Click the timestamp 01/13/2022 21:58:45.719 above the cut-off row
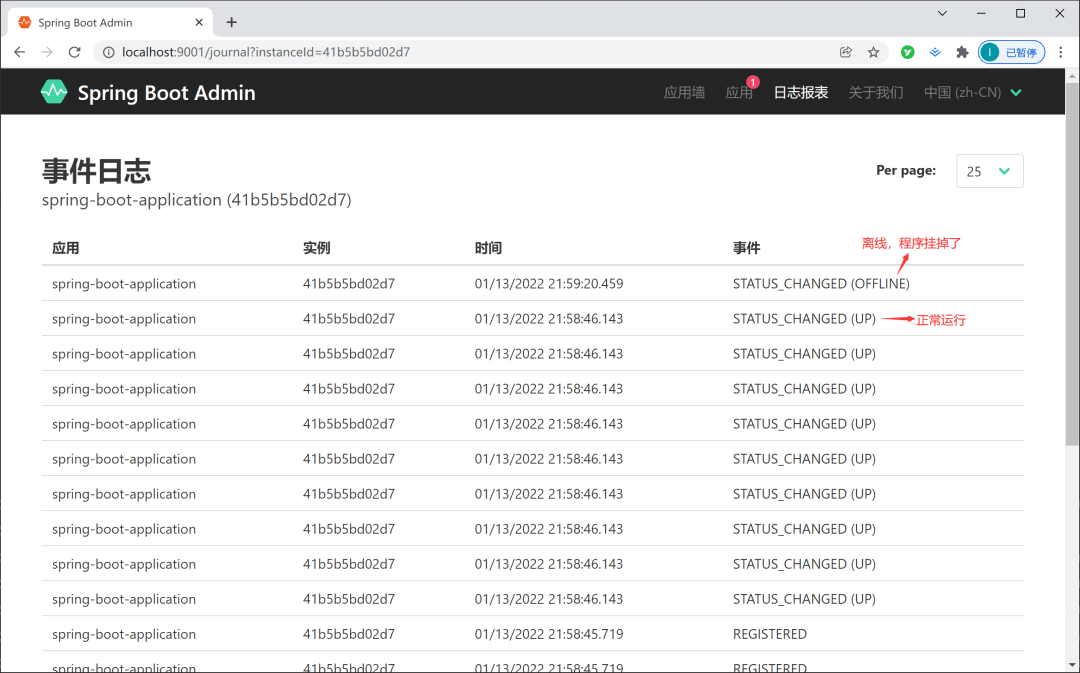Image resolution: width=1080 pixels, height=673 pixels. click(x=549, y=634)
